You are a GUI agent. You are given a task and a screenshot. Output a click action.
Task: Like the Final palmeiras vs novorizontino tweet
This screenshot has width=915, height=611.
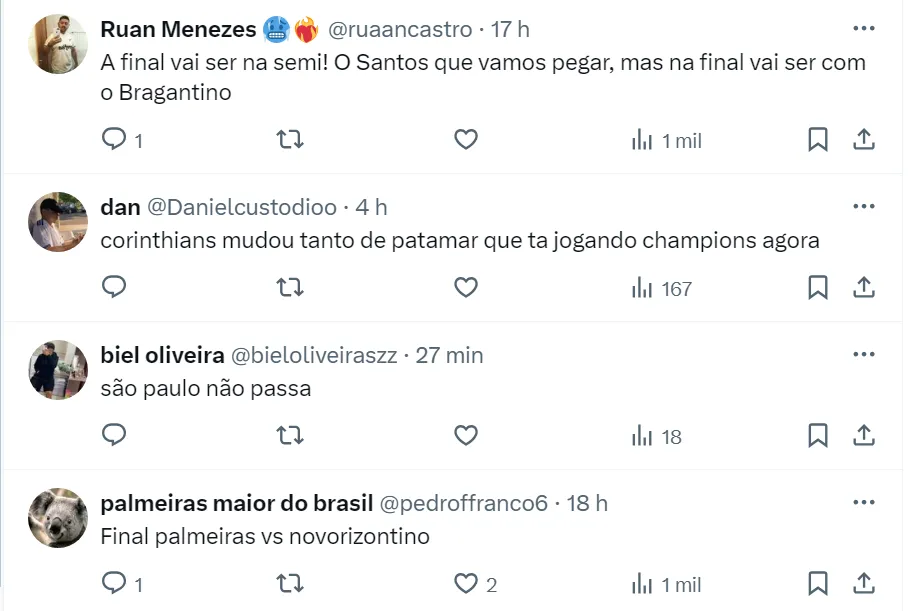click(x=466, y=583)
